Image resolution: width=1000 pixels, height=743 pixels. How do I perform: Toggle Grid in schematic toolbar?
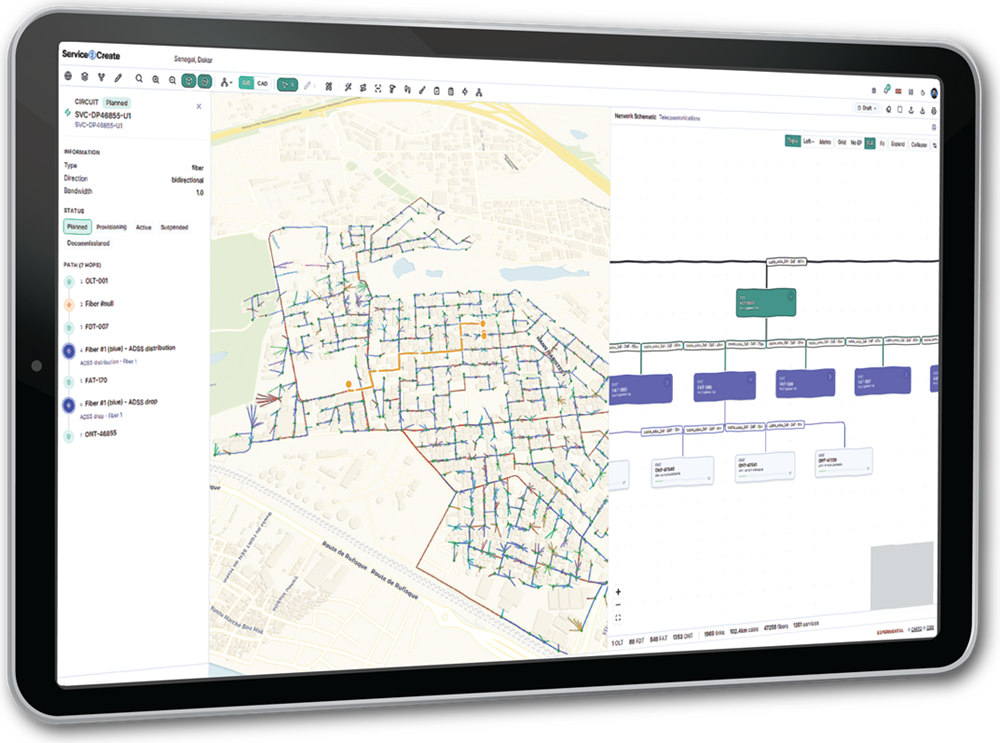pyautogui.click(x=841, y=143)
